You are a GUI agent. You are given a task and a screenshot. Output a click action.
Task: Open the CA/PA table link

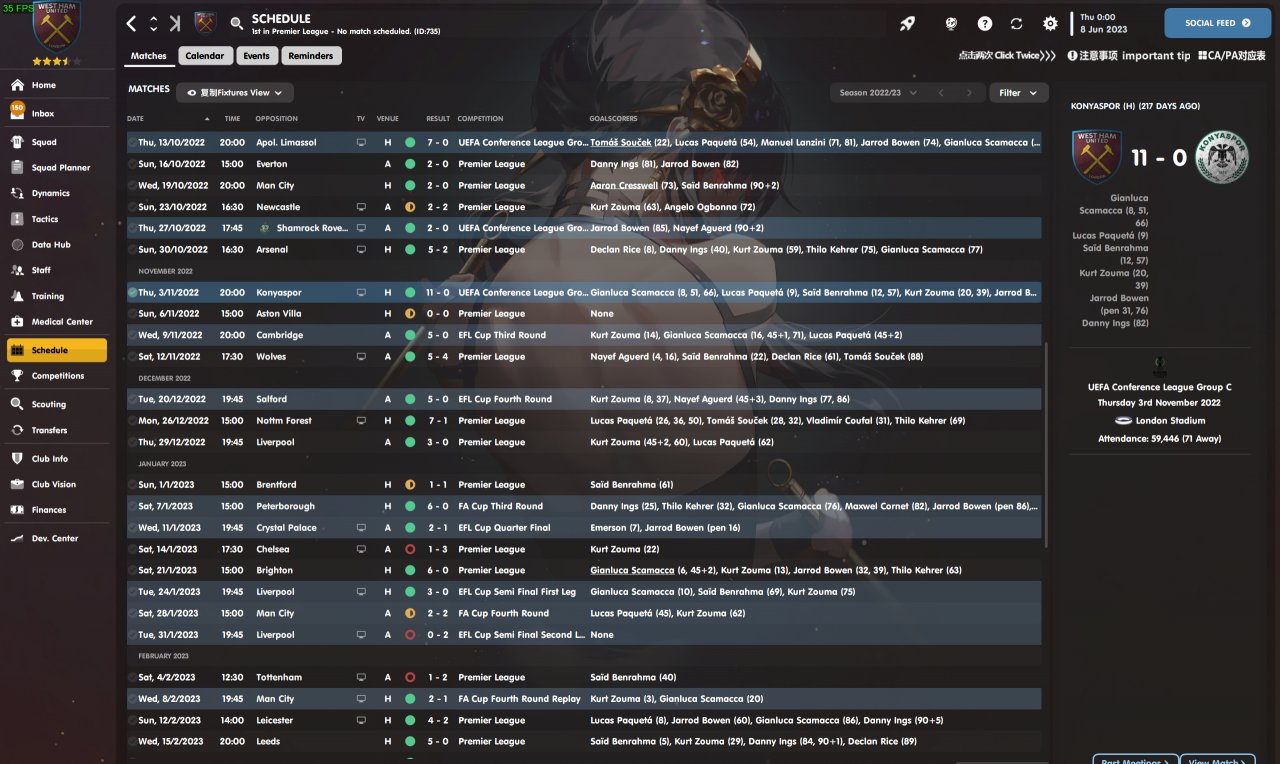point(1232,56)
